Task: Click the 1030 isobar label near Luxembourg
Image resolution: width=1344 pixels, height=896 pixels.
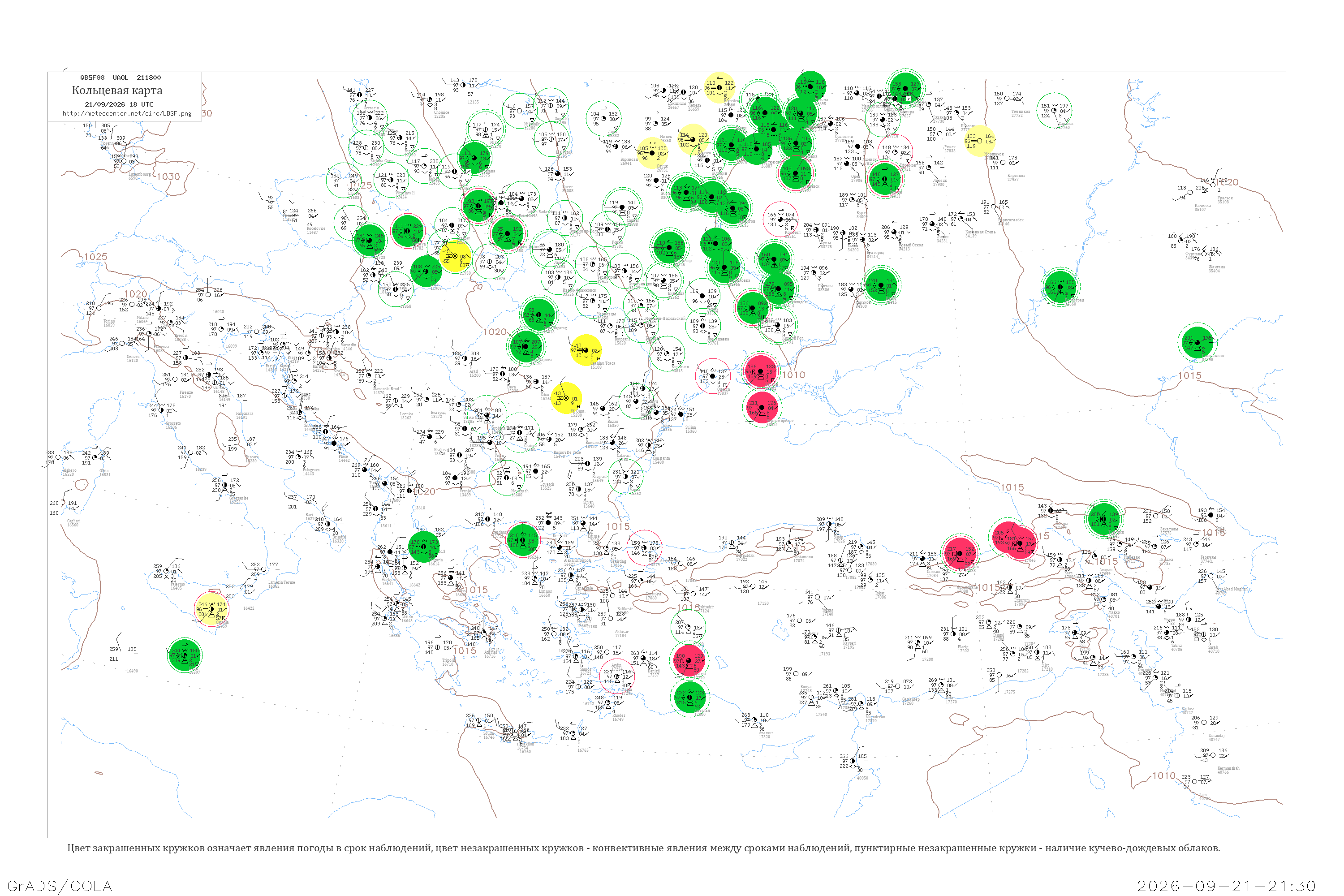Action: click(x=168, y=177)
